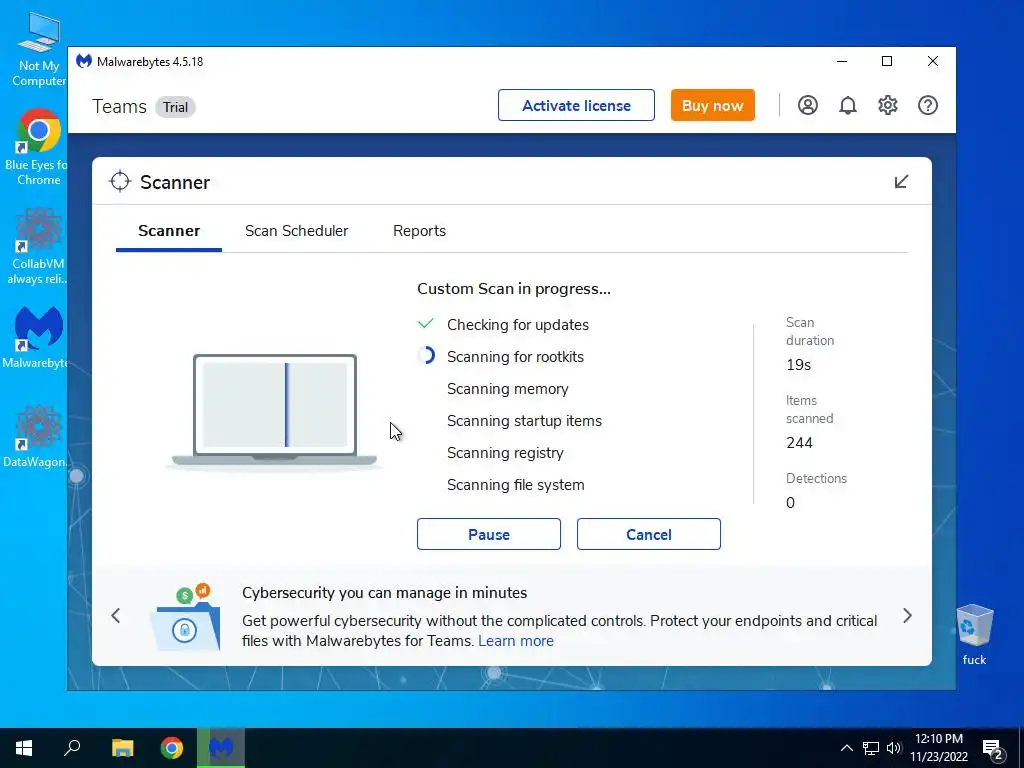Click Custom Scan in progress heading
This screenshot has height=768, width=1024.
tap(514, 289)
